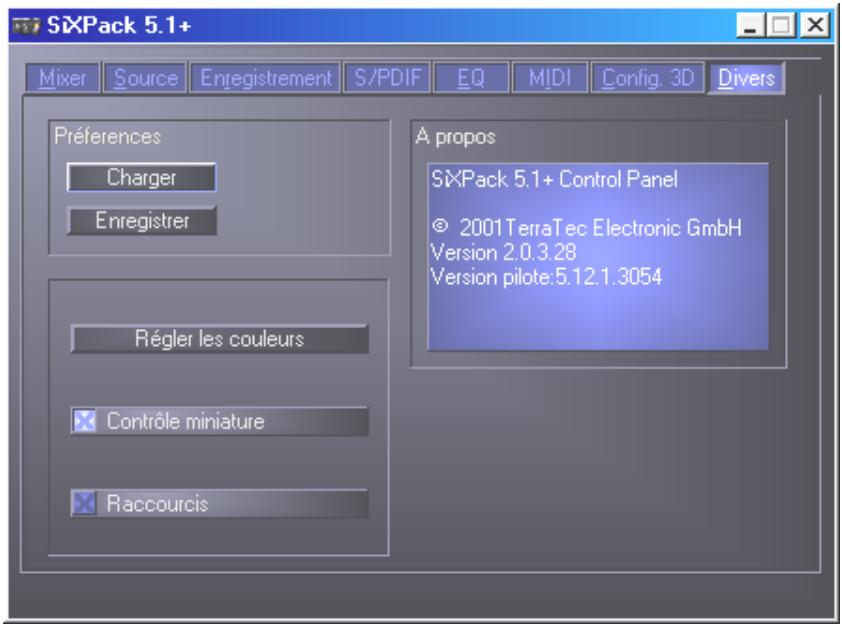Maximize the SiXPack 5.1+ window
The image size is (842, 629).
(781, 25)
